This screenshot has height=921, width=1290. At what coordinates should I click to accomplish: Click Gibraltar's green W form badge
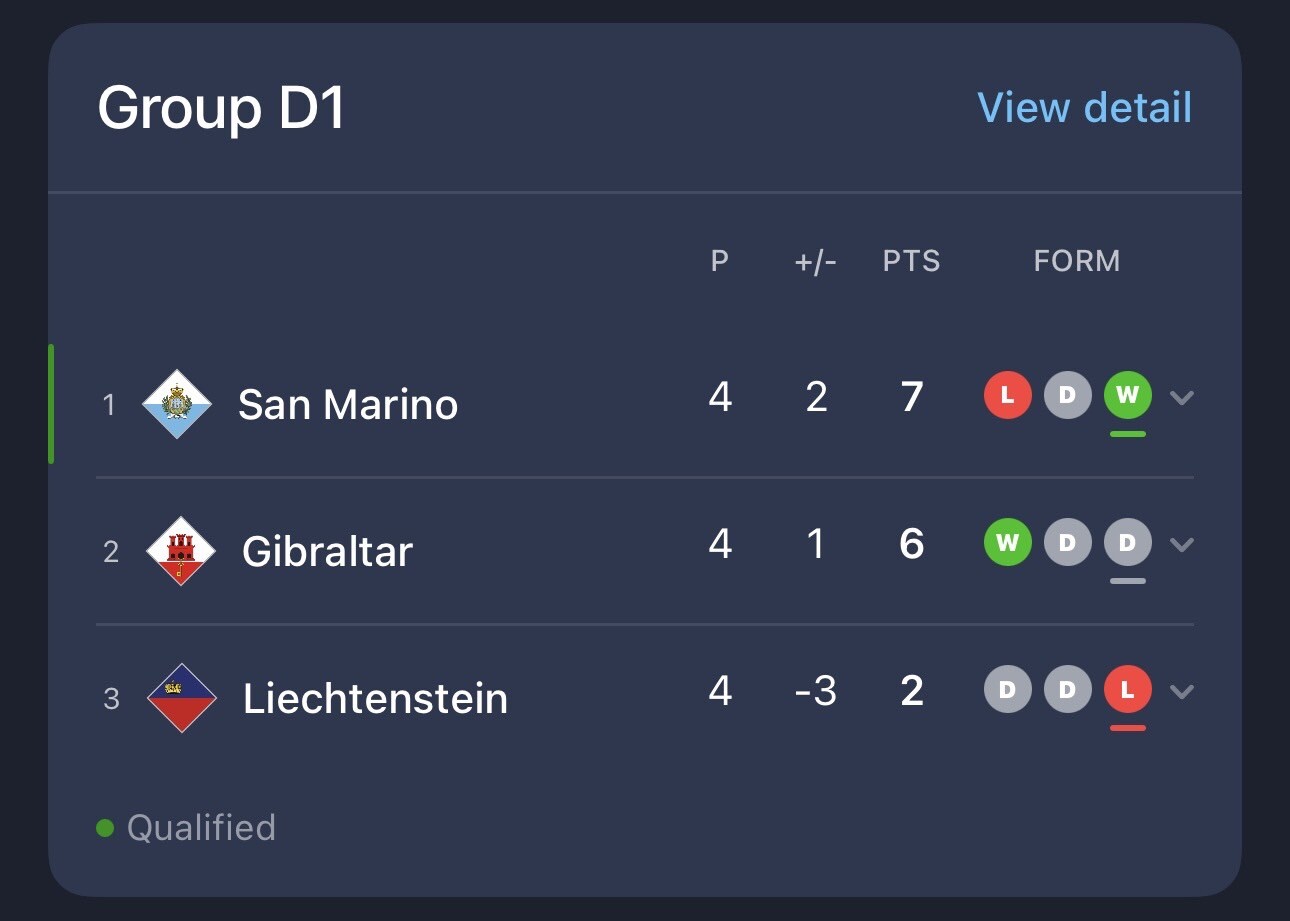tap(1008, 543)
